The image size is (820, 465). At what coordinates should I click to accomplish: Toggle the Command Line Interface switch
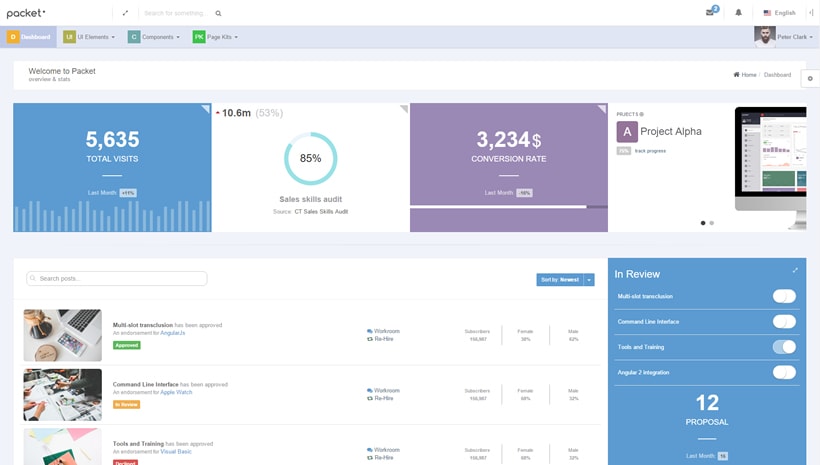[x=784, y=322]
